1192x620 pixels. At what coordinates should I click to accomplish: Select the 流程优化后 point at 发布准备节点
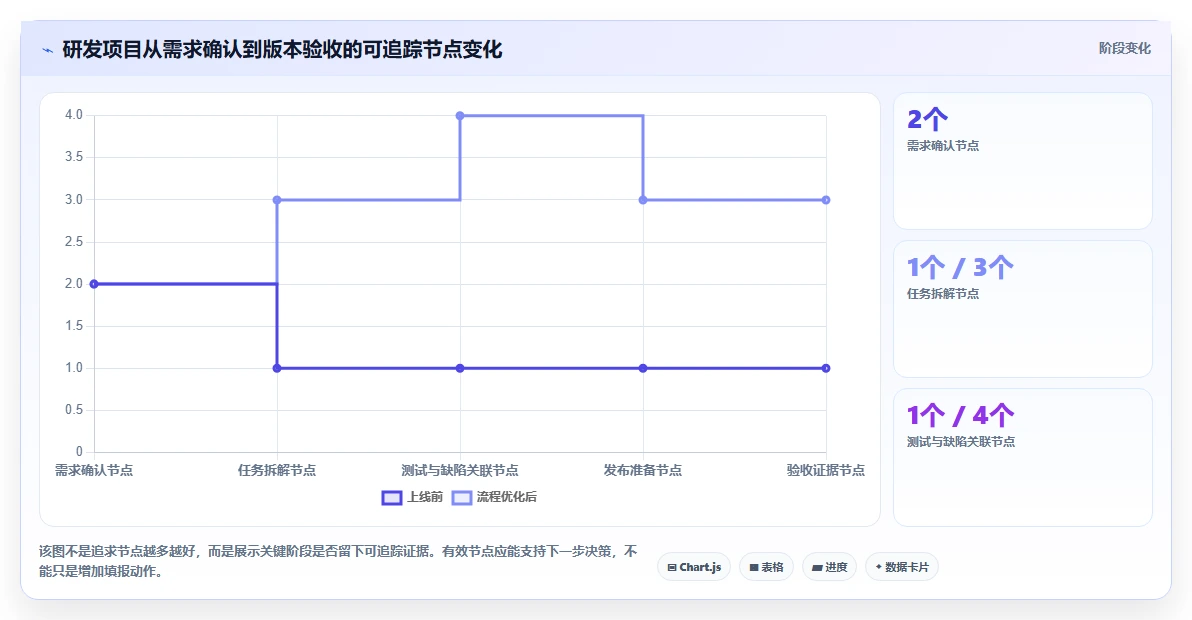[x=643, y=200]
